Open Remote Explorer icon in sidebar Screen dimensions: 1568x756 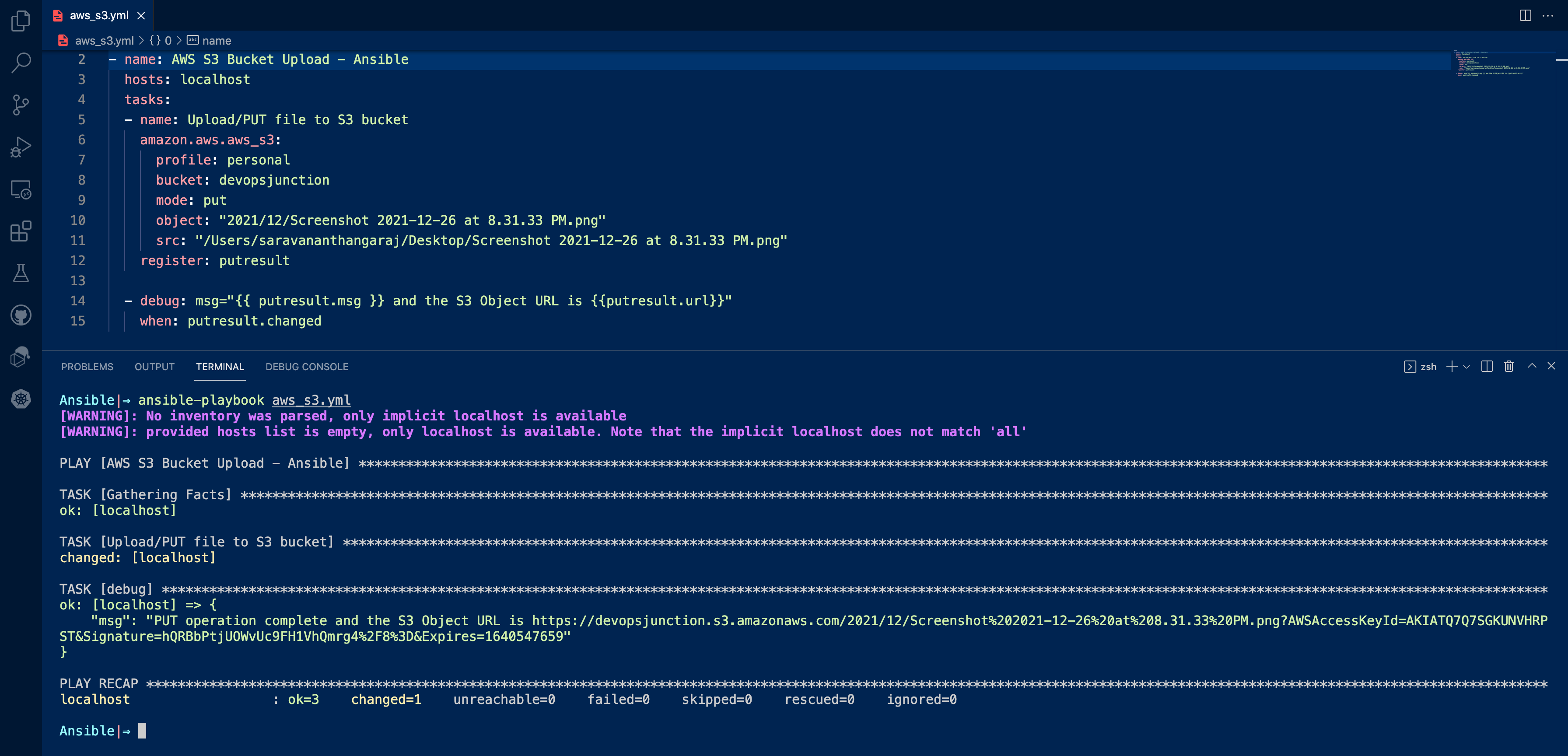pyautogui.click(x=21, y=189)
